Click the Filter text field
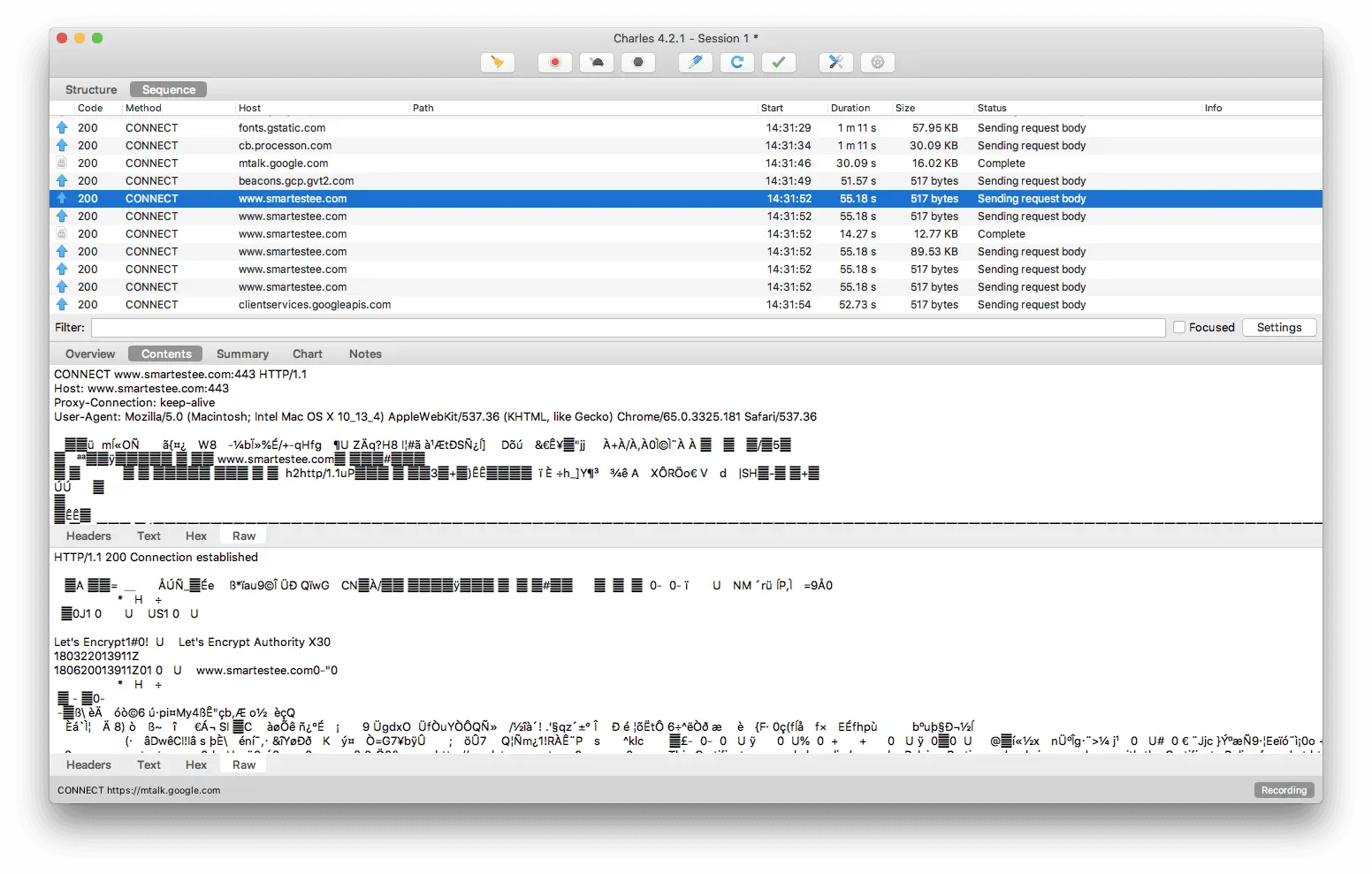The height and width of the screenshot is (874, 1372). (628, 327)
